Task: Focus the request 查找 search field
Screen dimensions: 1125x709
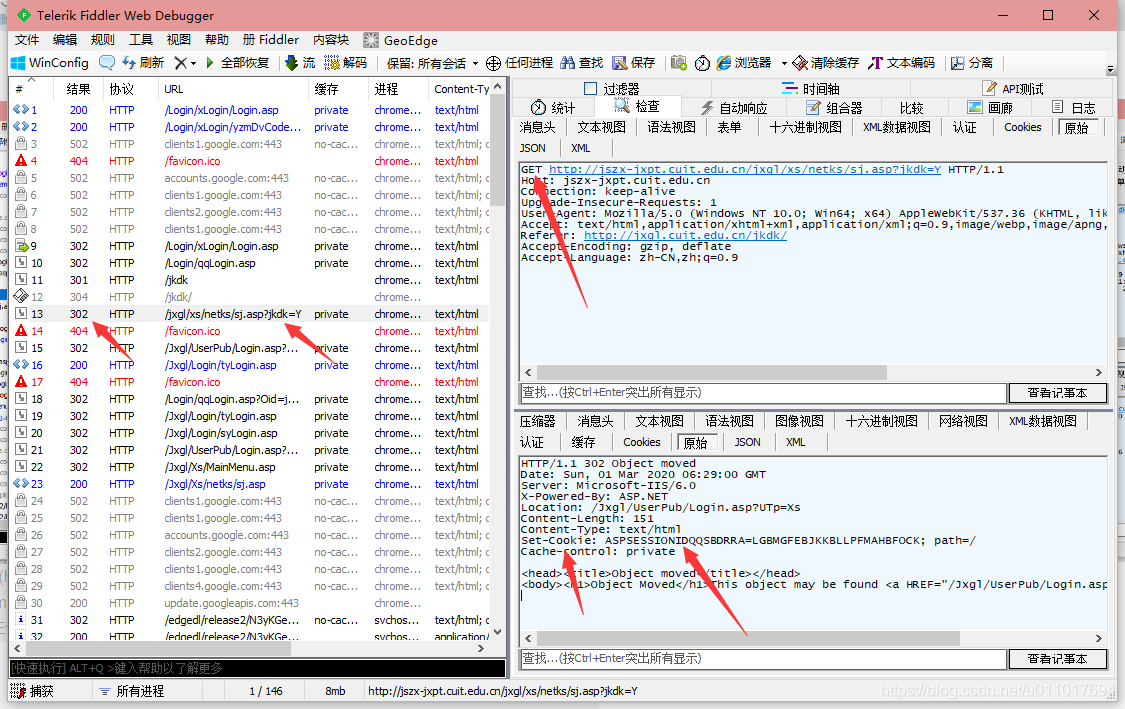Action: point(763,393)
